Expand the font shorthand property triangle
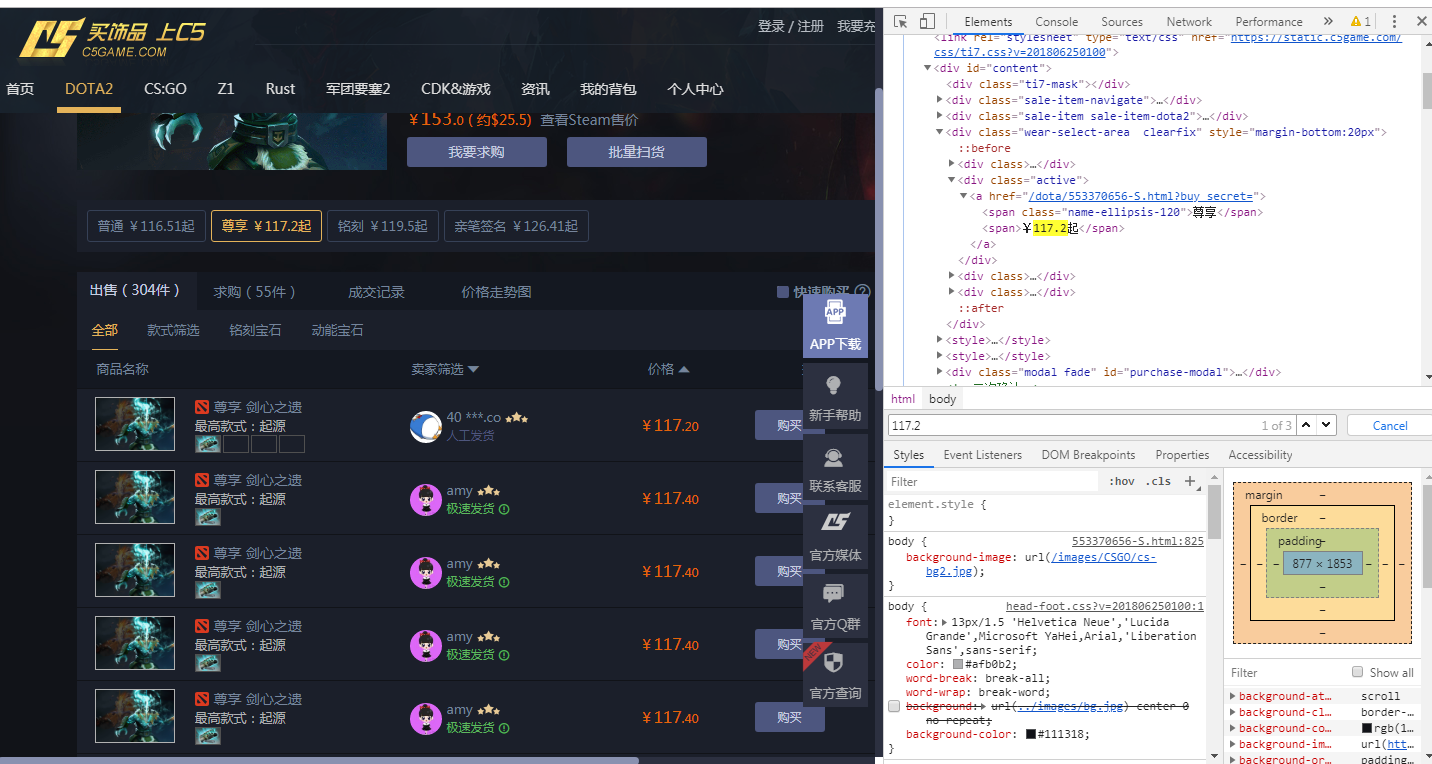1432x764 pixels. click(946, 622)
